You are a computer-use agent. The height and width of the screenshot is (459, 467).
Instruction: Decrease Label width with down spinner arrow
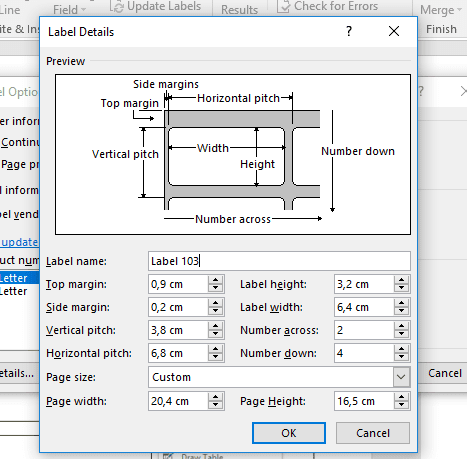(x=401, y=311)
